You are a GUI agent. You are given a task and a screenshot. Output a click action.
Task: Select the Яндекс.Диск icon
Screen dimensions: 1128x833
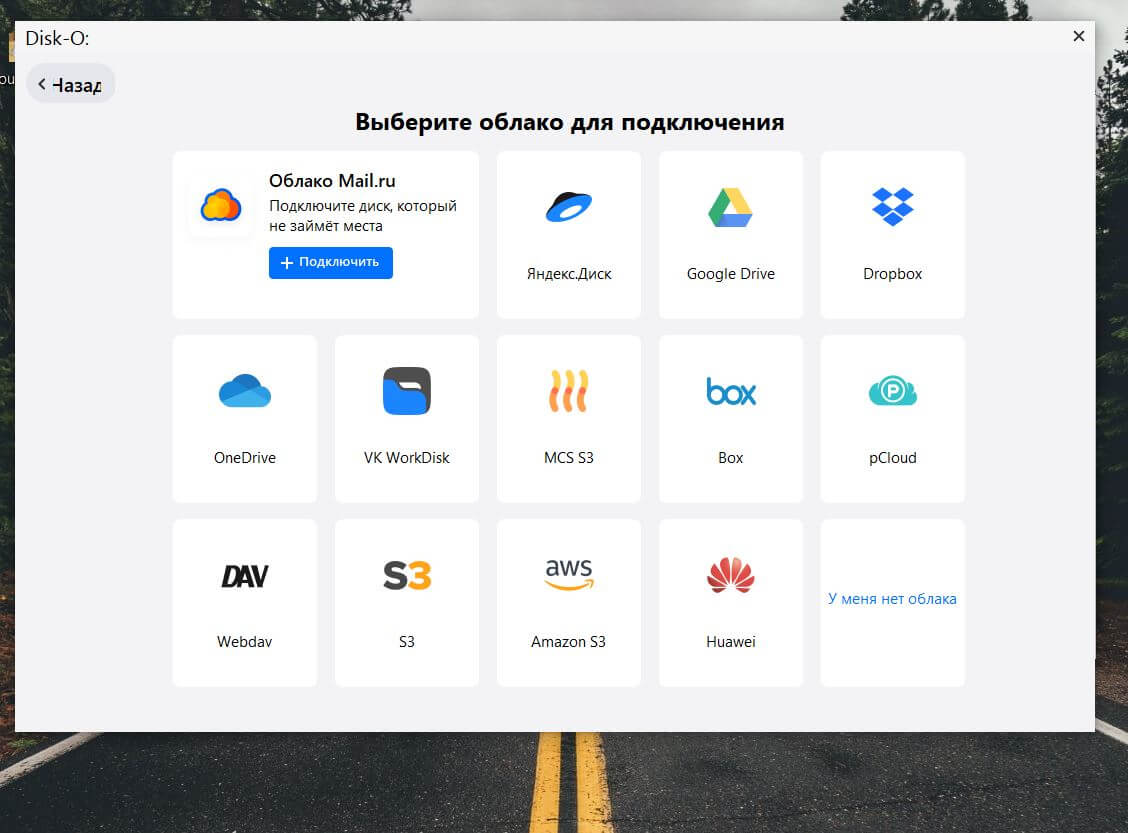click(x=568, y=207)
